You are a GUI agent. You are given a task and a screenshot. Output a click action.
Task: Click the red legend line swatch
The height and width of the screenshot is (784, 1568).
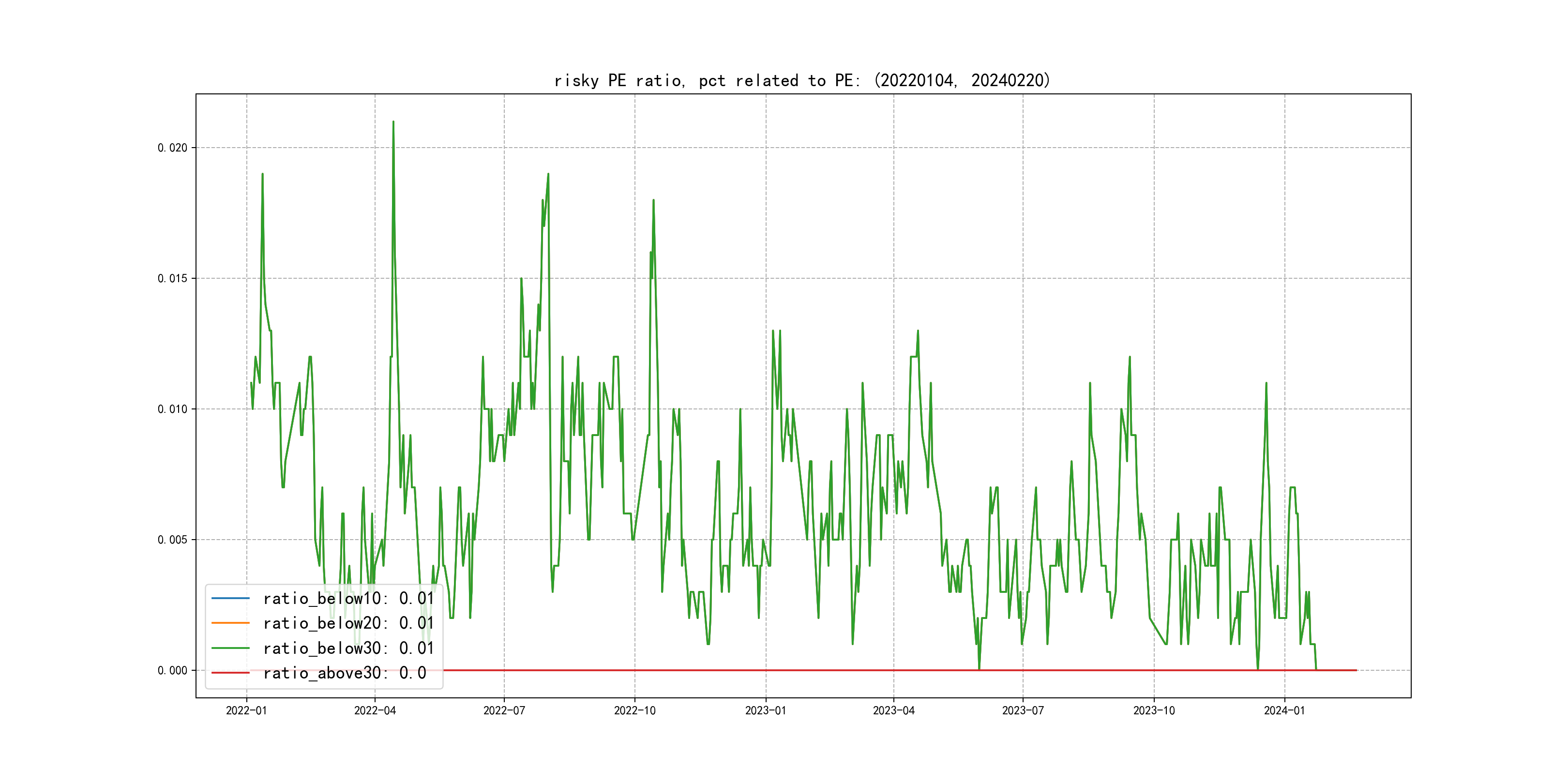click(x=230, y=673)
